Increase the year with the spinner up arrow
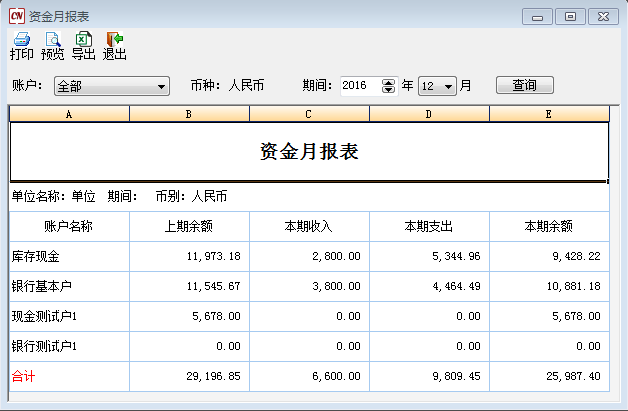This screenshot has height=411, width=628. (389, 82)
